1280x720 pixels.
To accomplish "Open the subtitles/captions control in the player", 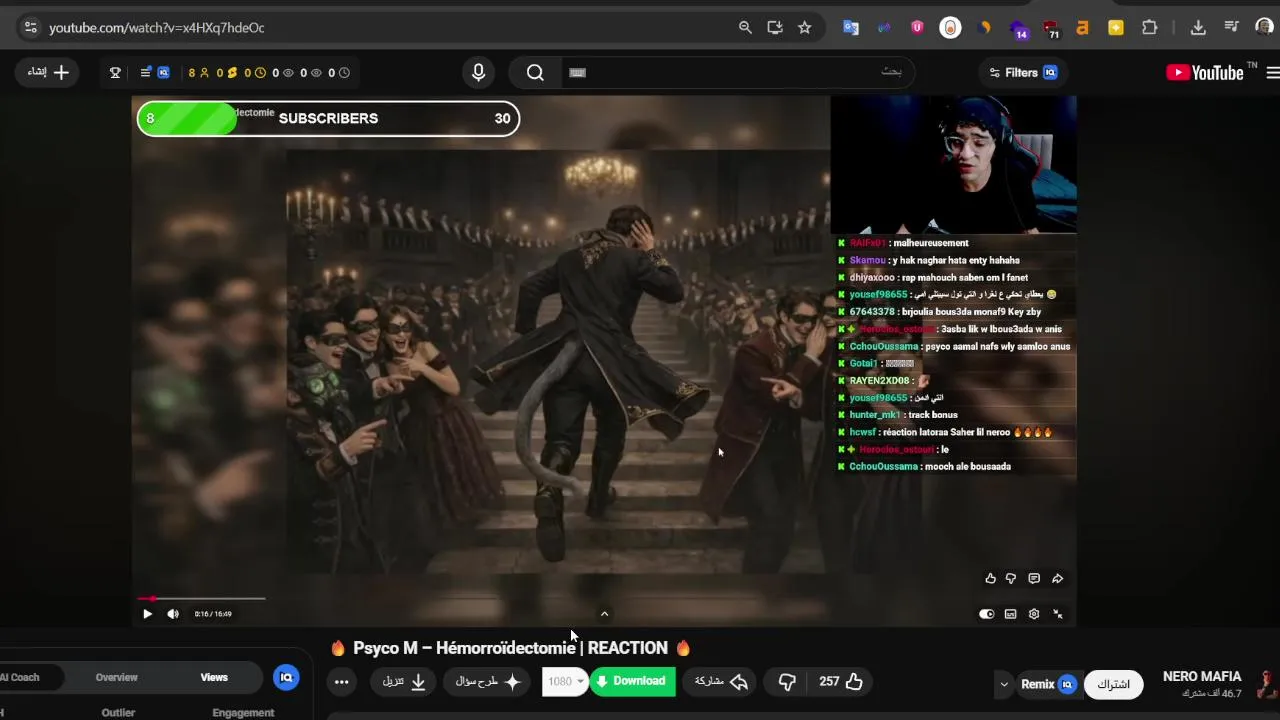I will tap(1010, 614).
